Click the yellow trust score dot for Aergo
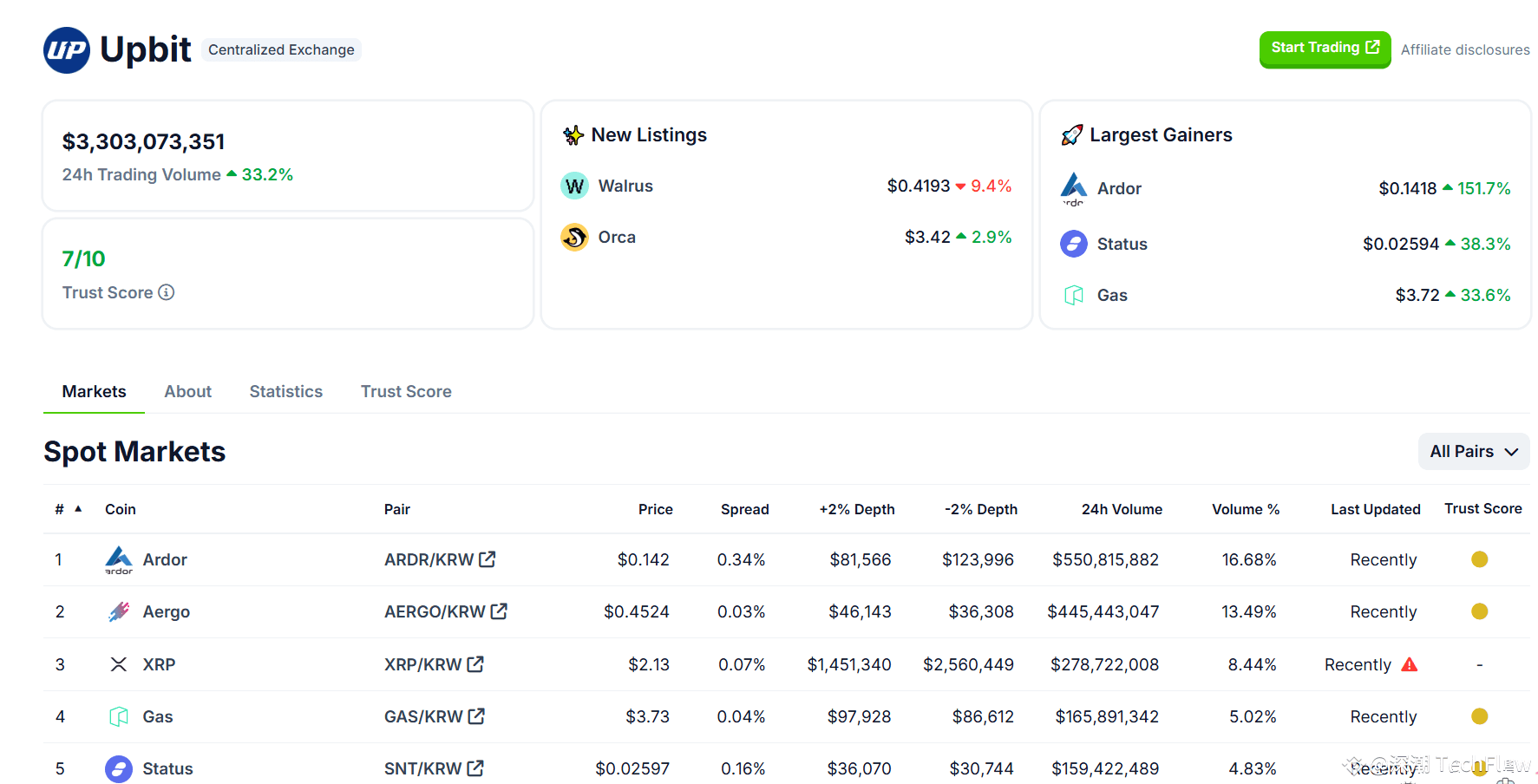Viewport: 1538px width, 784px height. pos(1480,611)
